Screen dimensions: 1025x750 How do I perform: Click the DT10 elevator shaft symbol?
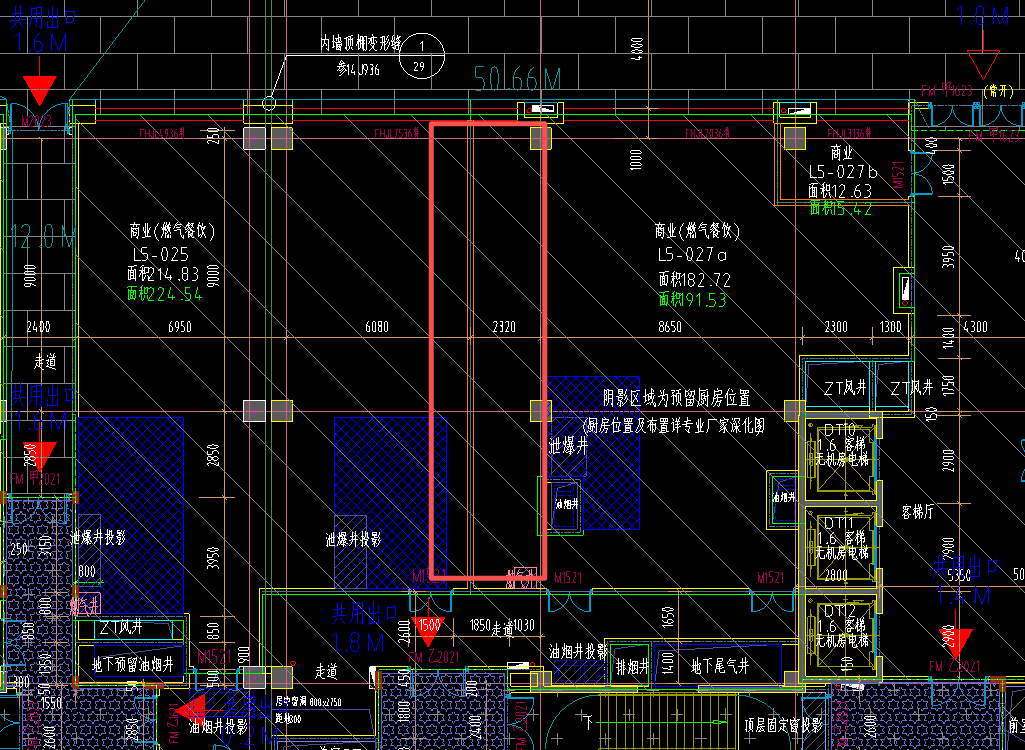coord(843,457)
